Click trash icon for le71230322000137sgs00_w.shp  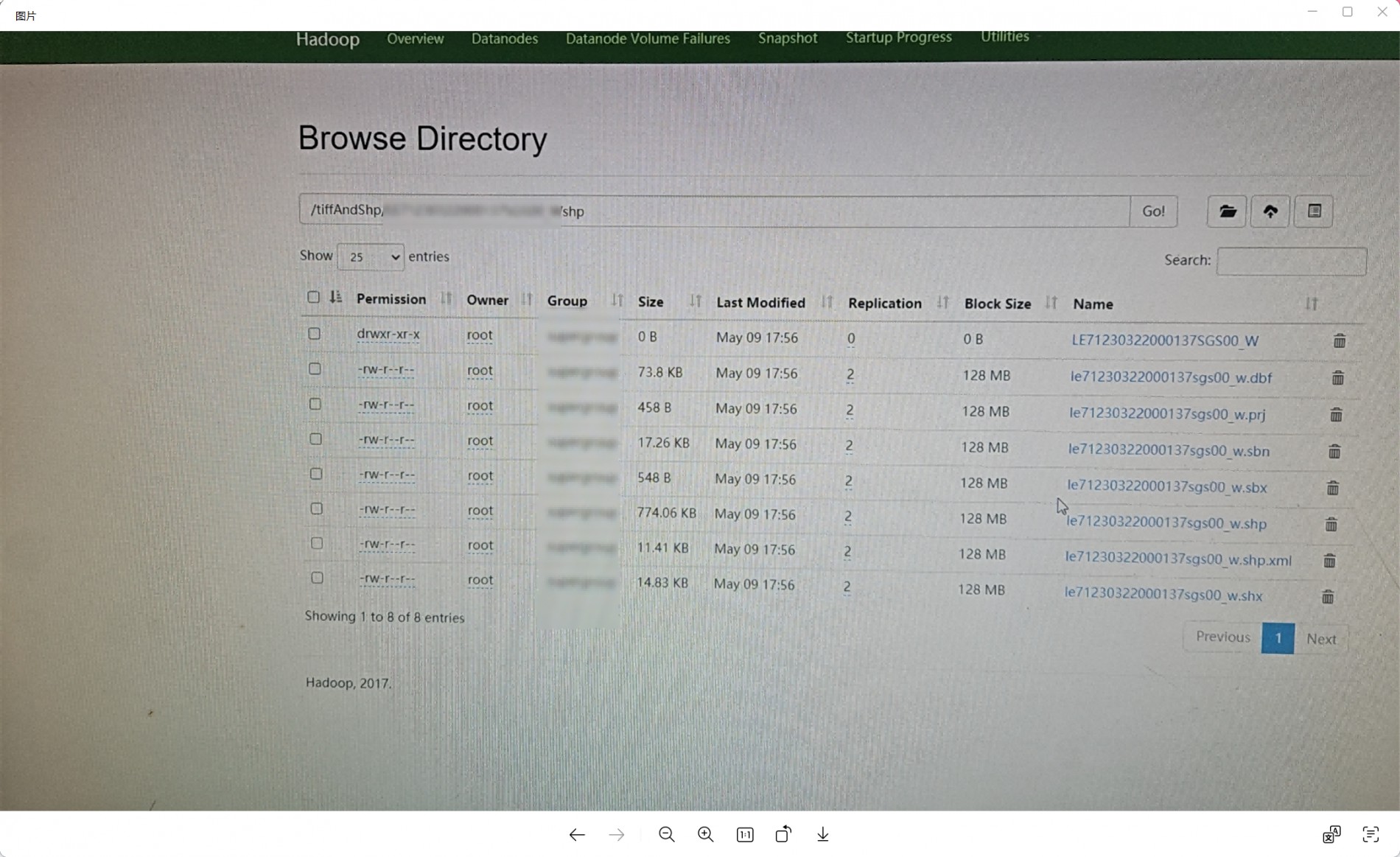pyautogui.click(x=1331, y=524)
